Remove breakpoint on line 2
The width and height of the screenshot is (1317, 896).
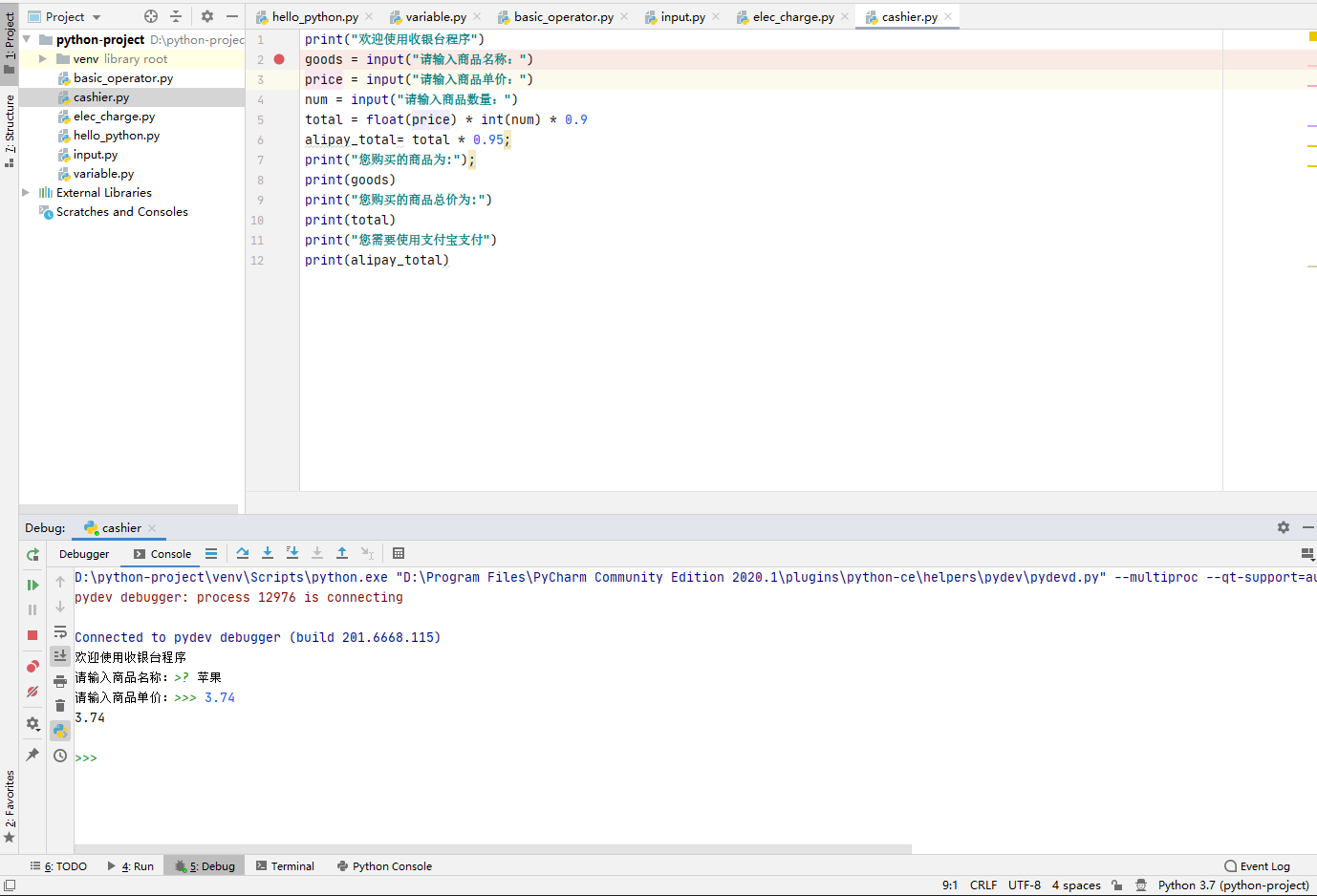279,59
